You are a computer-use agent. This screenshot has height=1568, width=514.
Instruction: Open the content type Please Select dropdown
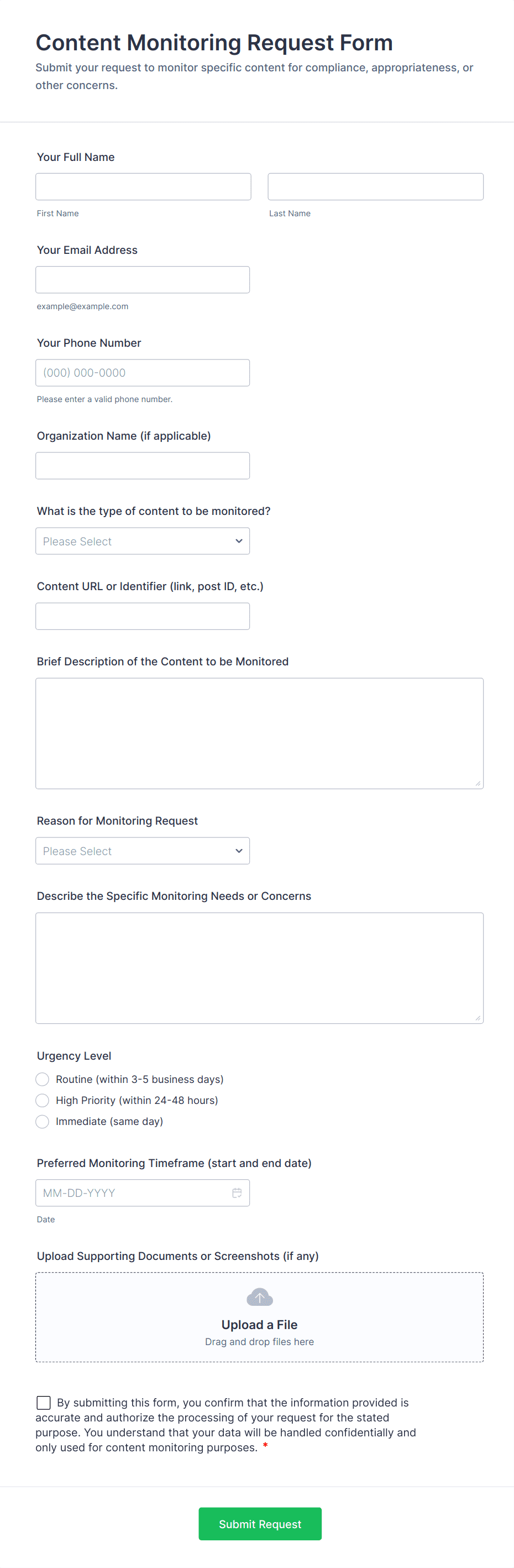pyautogui.click(x=143, y=540)
